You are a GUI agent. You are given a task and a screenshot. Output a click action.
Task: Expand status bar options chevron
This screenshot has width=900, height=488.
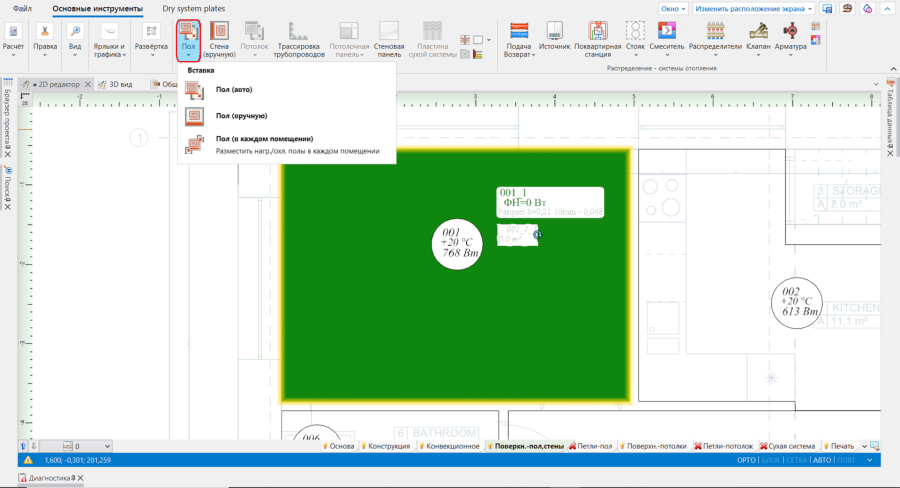click(x=870, y=460)
